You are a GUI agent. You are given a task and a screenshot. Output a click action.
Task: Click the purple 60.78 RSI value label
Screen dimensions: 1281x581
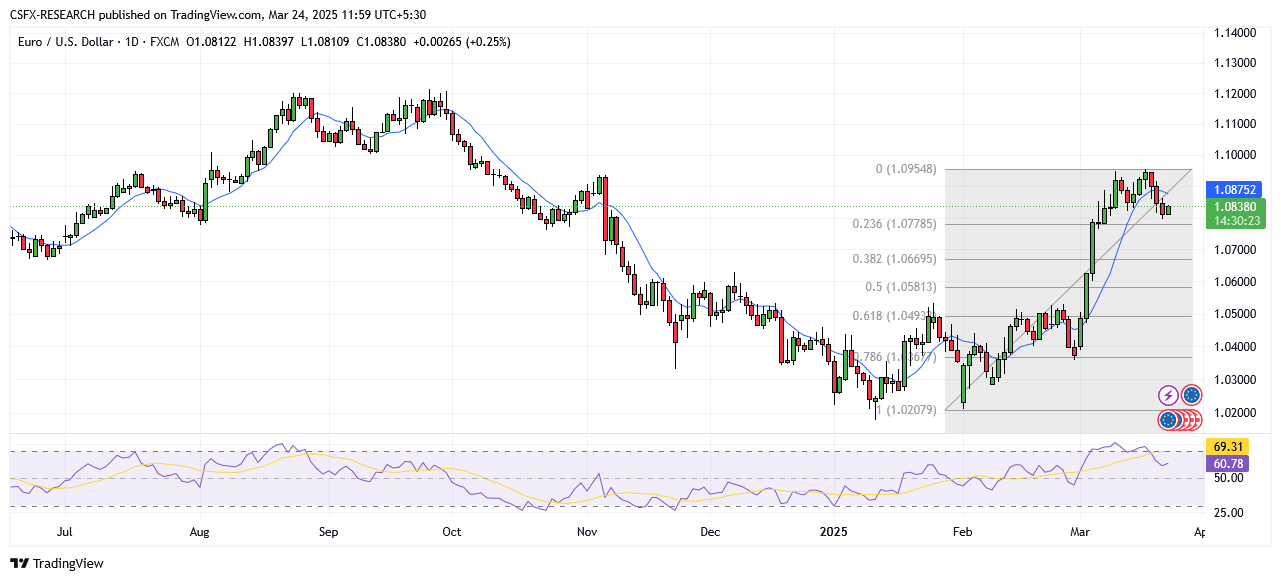pyautogui.click(x=1228, y=464)
